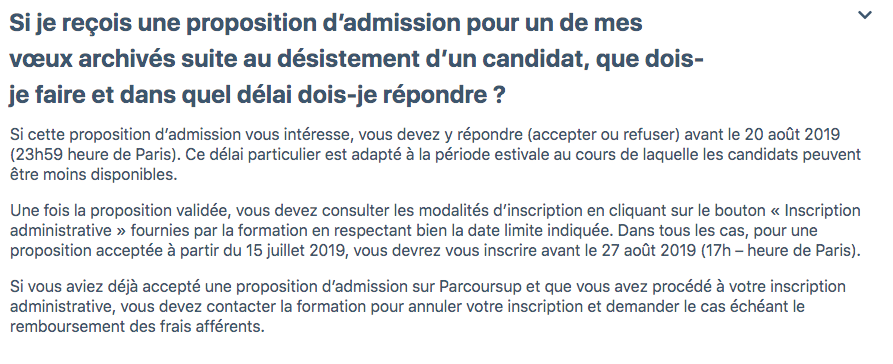The width and height of the screenshot is (893, 364).
Task: Click the text "(23h59 heure de Paris)"
Action: tap(92, 155)
